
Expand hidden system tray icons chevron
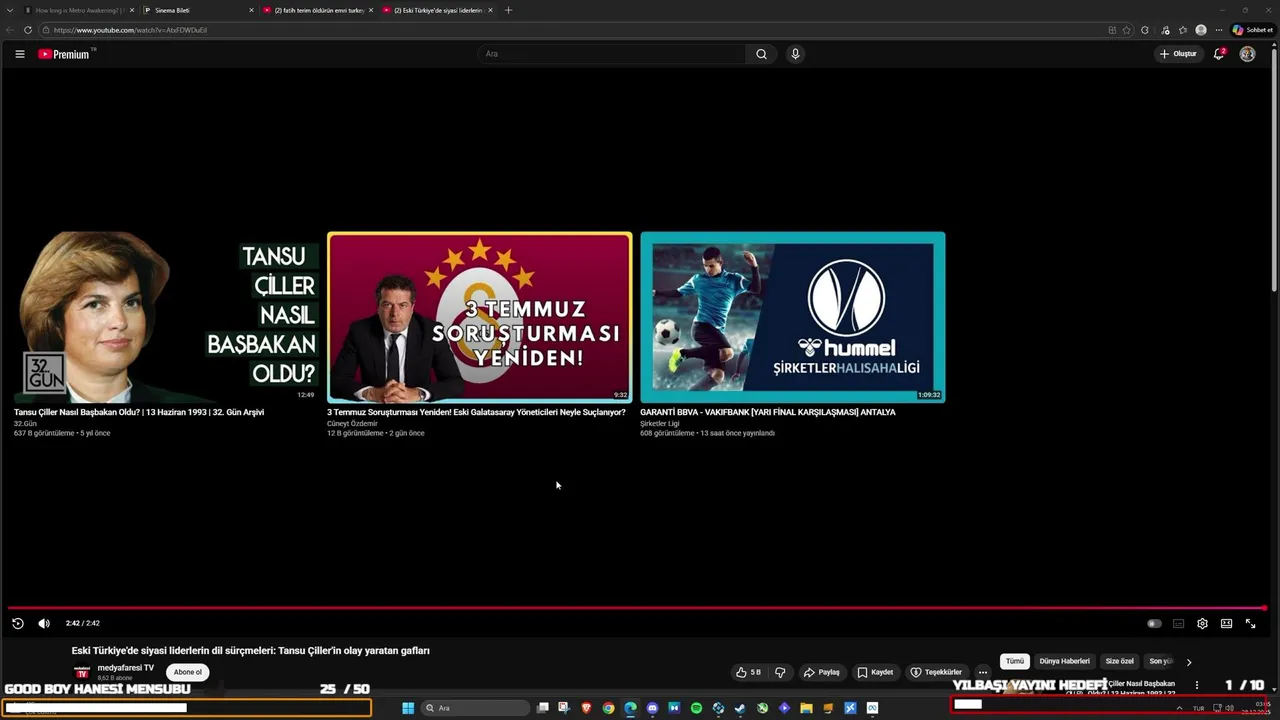pos(1179,708)
